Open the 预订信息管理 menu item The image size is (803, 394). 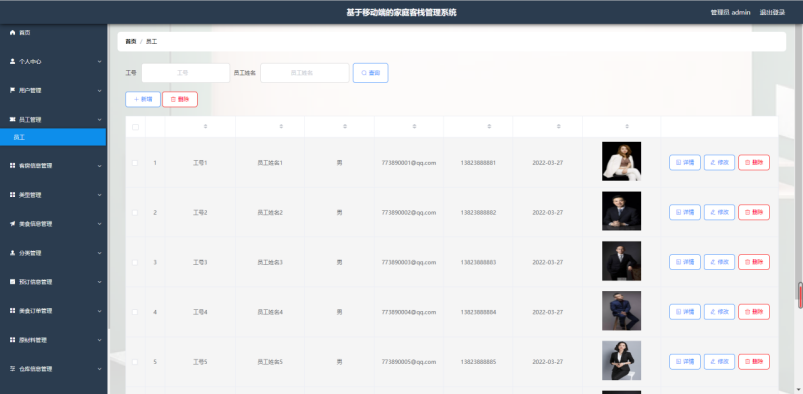[x=53, y=282]
